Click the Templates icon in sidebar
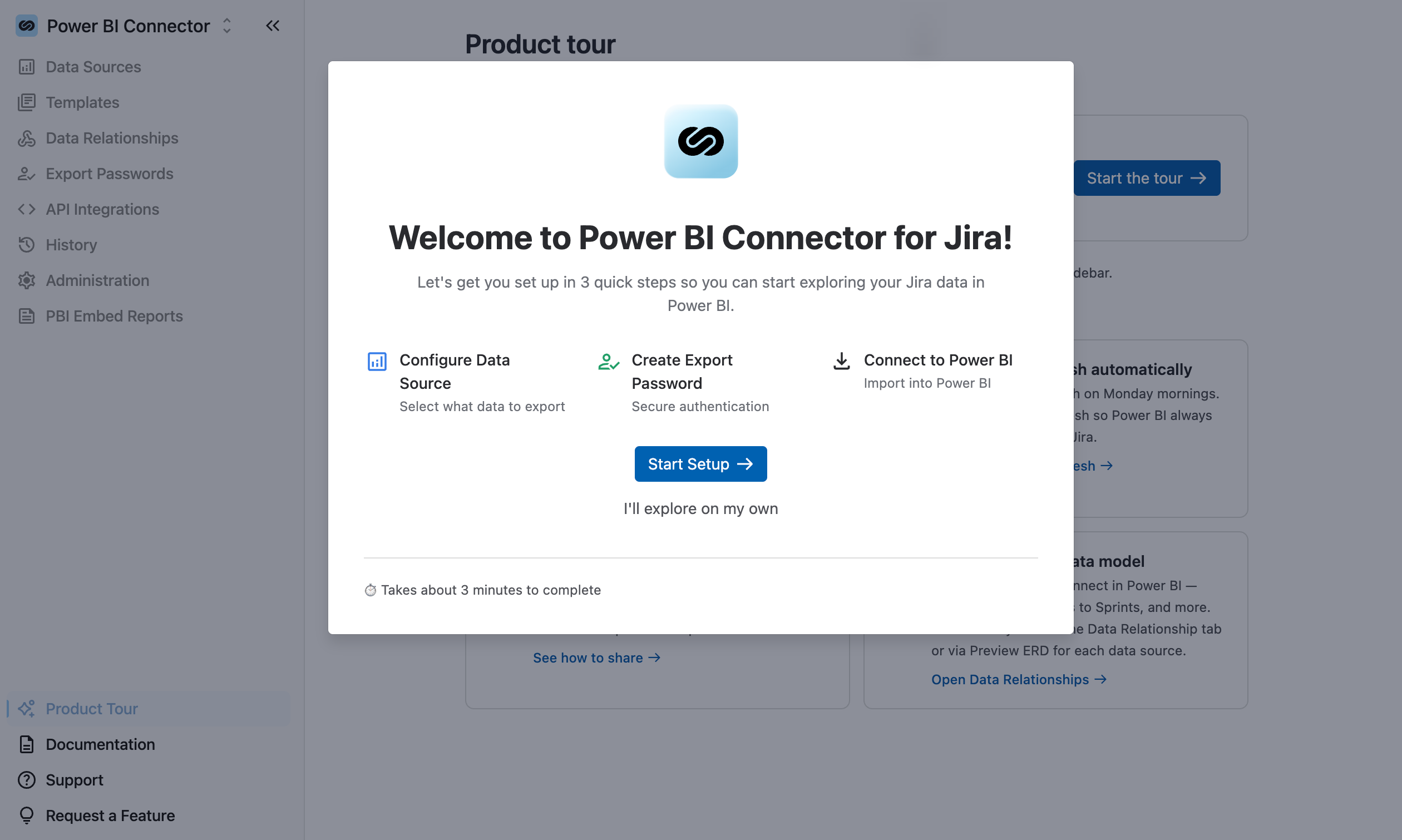 pos(27,102)
